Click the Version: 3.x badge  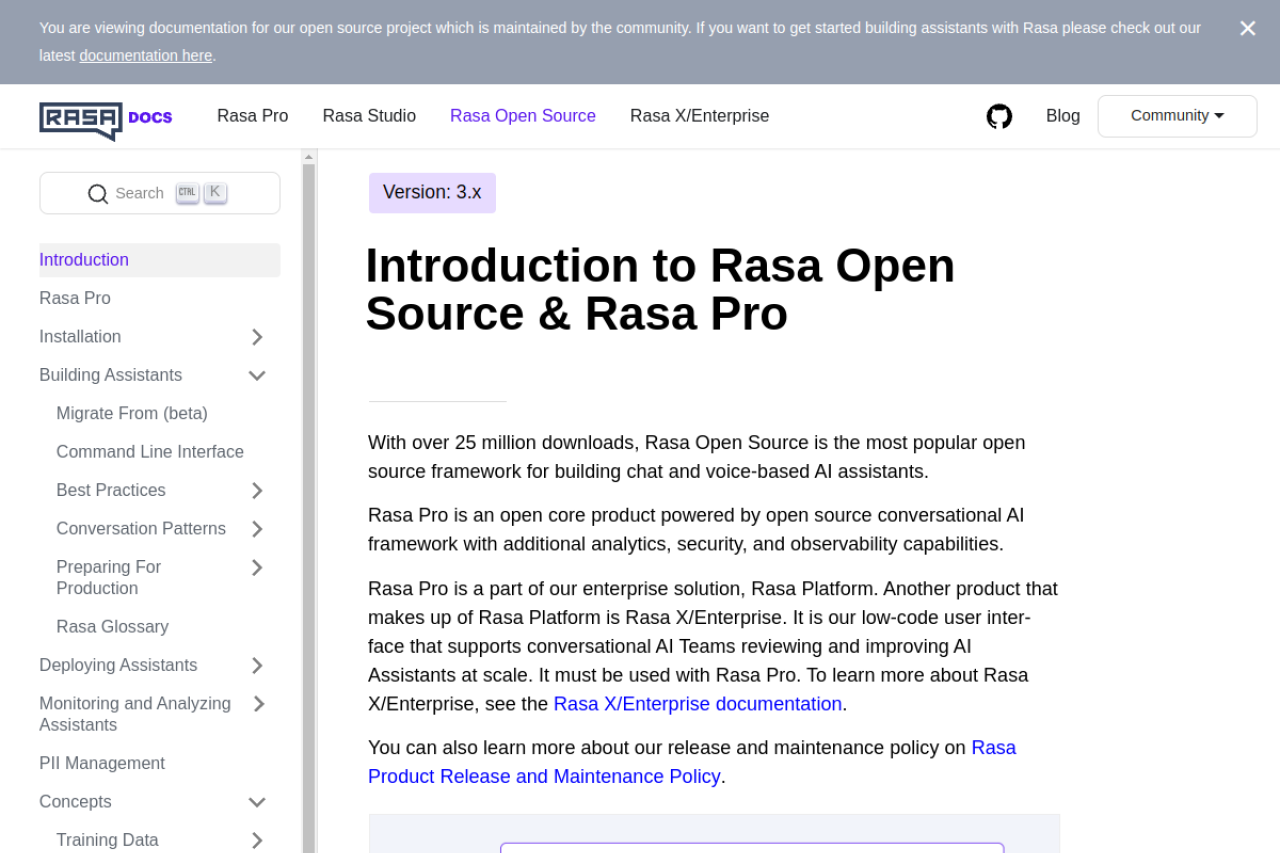point(432,193)
